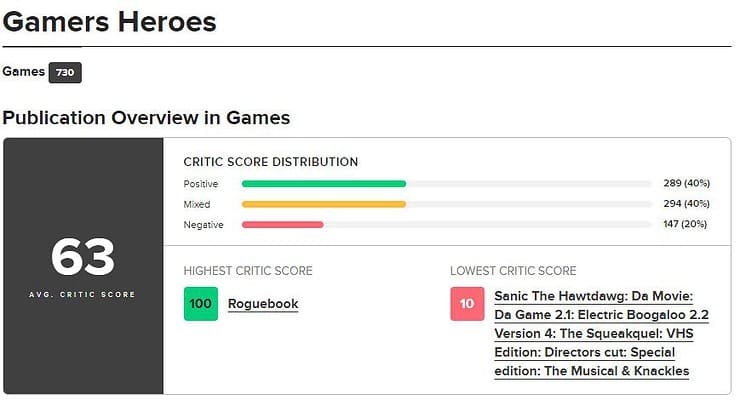Click the 63 average critic score
This screenshot has height=400, width=740.
point(83,258)
